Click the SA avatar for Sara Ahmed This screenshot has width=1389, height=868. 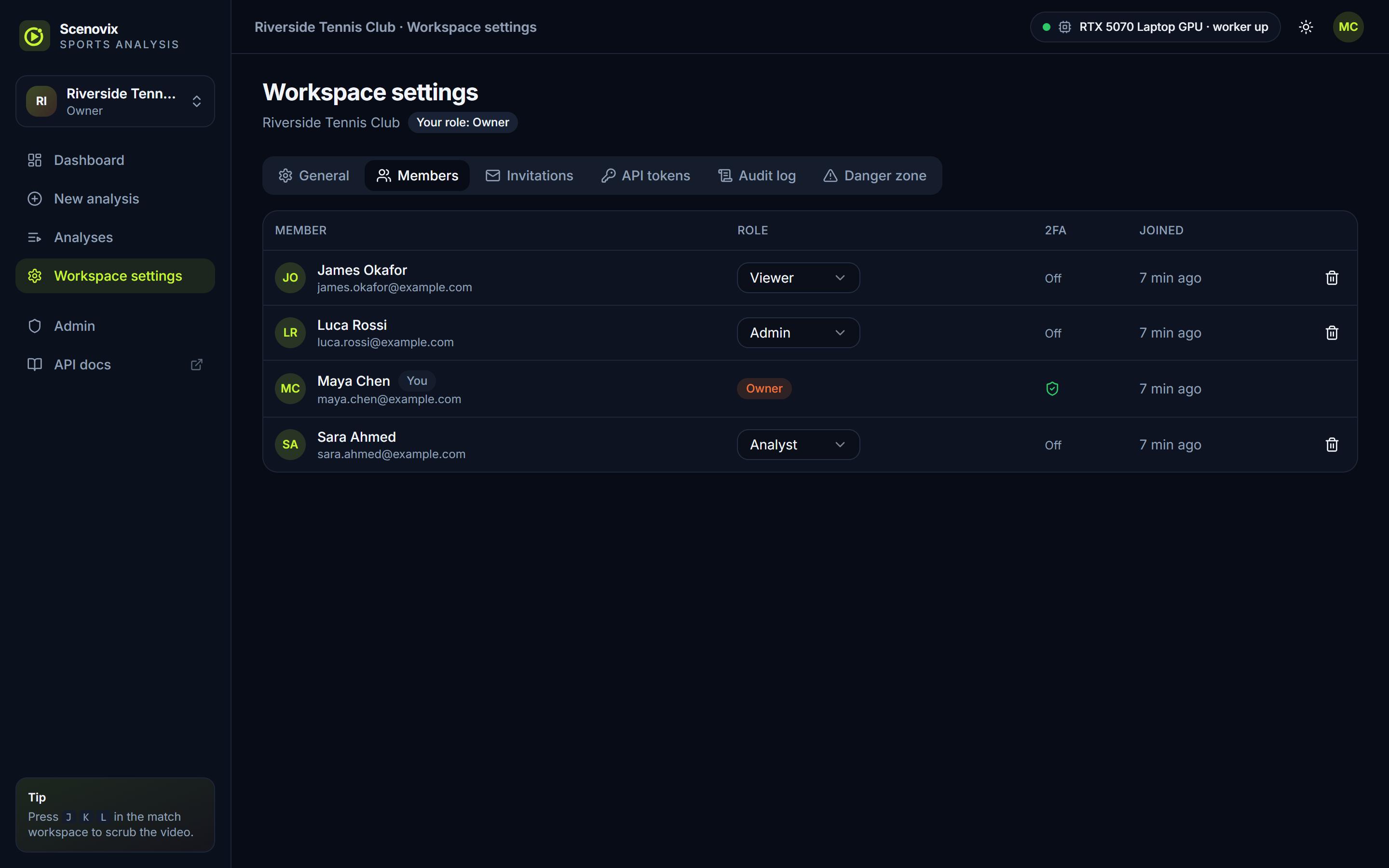[290, 445]
